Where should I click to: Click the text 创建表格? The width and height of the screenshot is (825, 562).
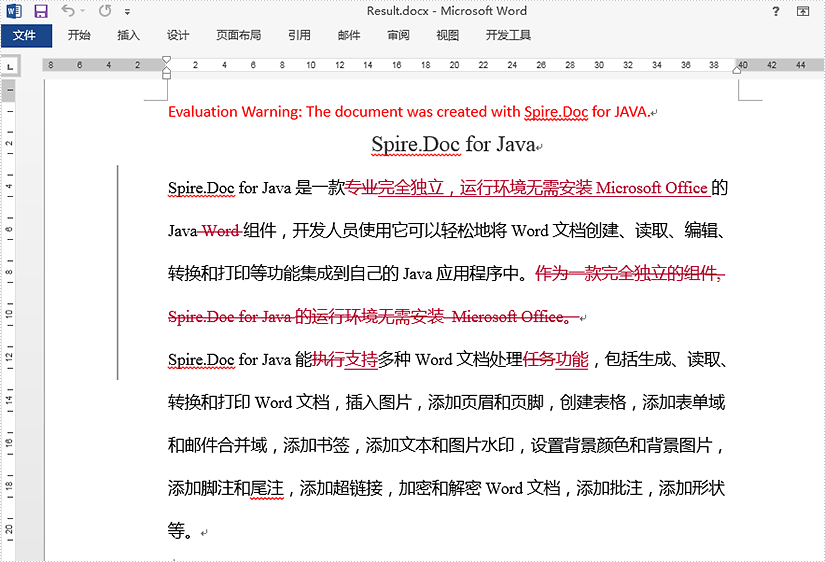pyautogui.click(x=593, y=403)
